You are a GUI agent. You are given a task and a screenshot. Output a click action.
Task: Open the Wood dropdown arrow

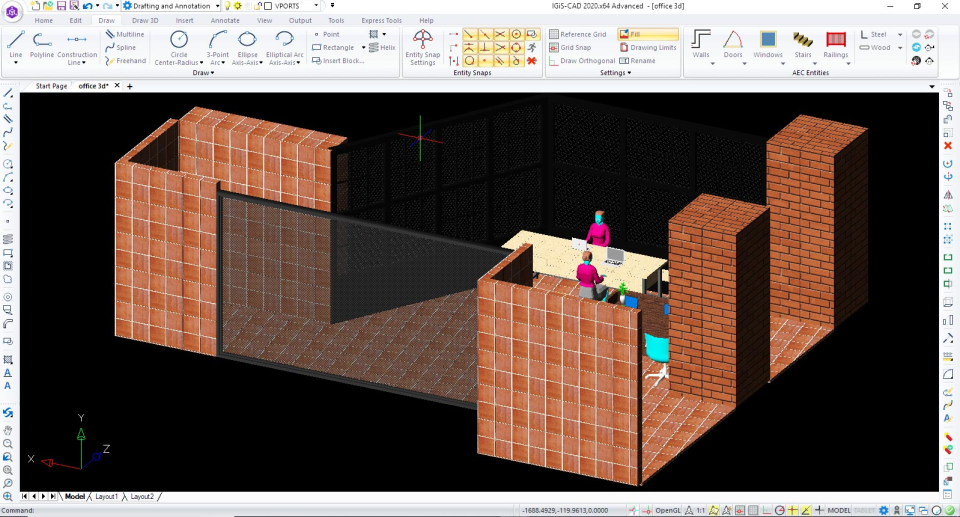click(900, 48)
